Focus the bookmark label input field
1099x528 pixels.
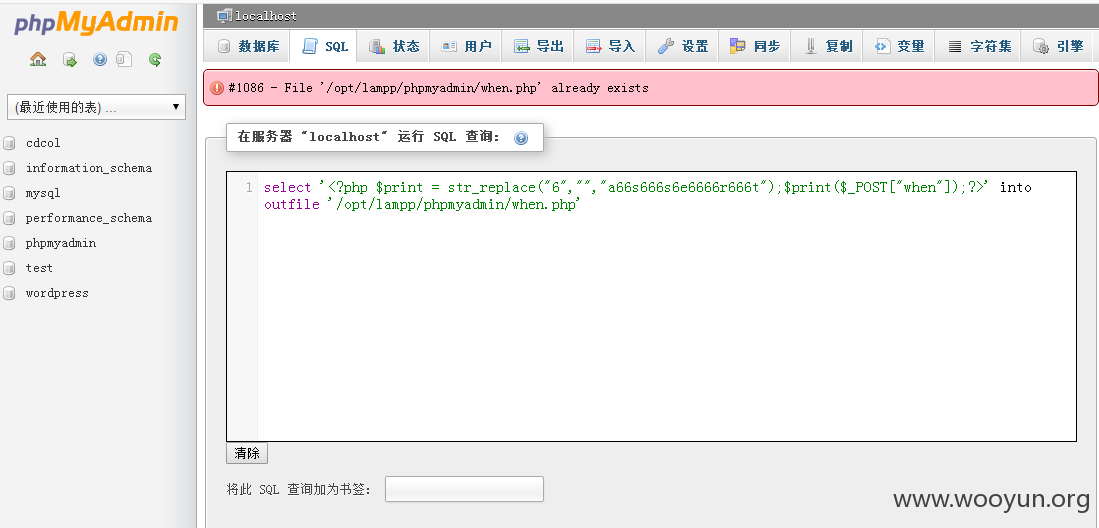tap(465, 489)
